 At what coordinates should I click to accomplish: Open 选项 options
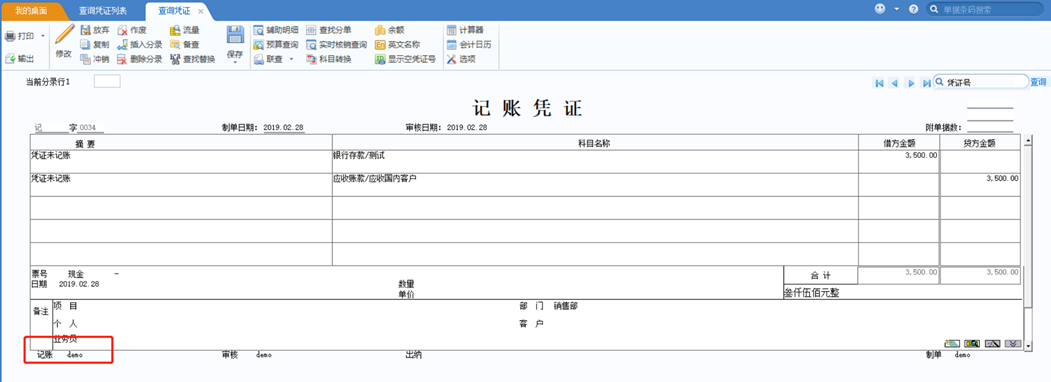[x=461, y=59]
